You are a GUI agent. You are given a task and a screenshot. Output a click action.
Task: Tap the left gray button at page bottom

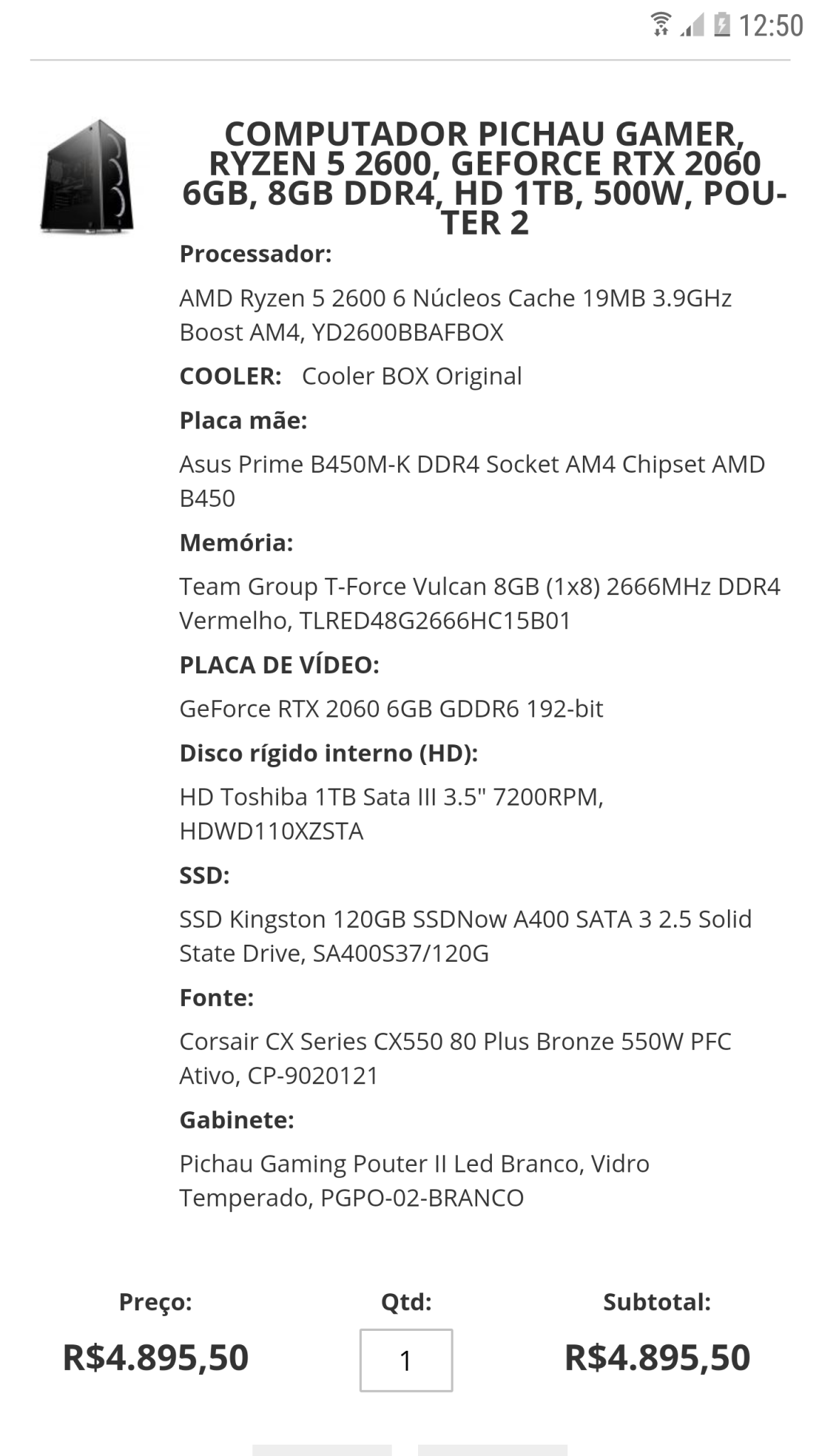coord(322,1450)
